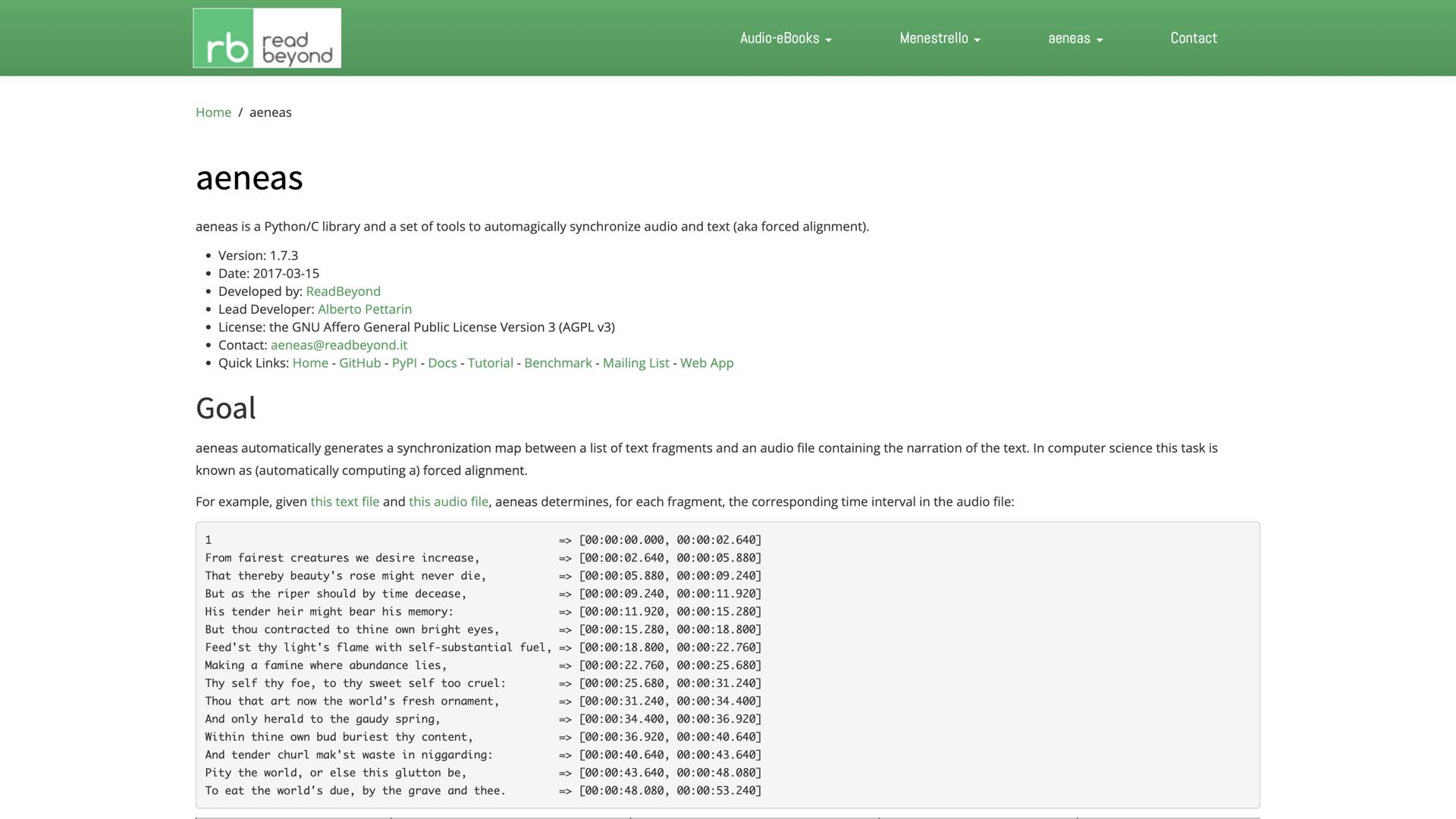Open the Docs quick link

pos(442,363)
